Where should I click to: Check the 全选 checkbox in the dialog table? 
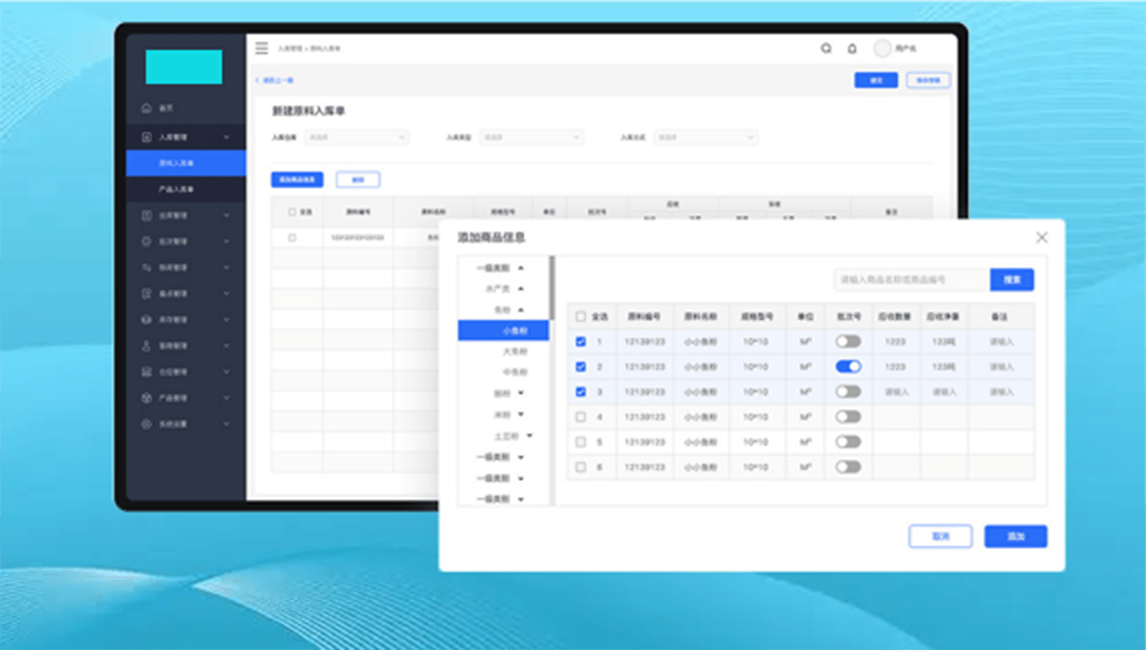point(580,317)
